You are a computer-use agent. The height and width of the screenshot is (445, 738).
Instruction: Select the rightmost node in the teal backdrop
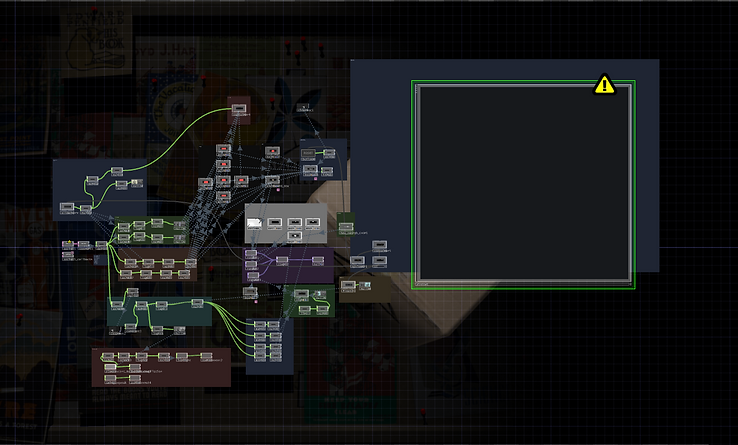pyautogui.click(x=197, y=302)
